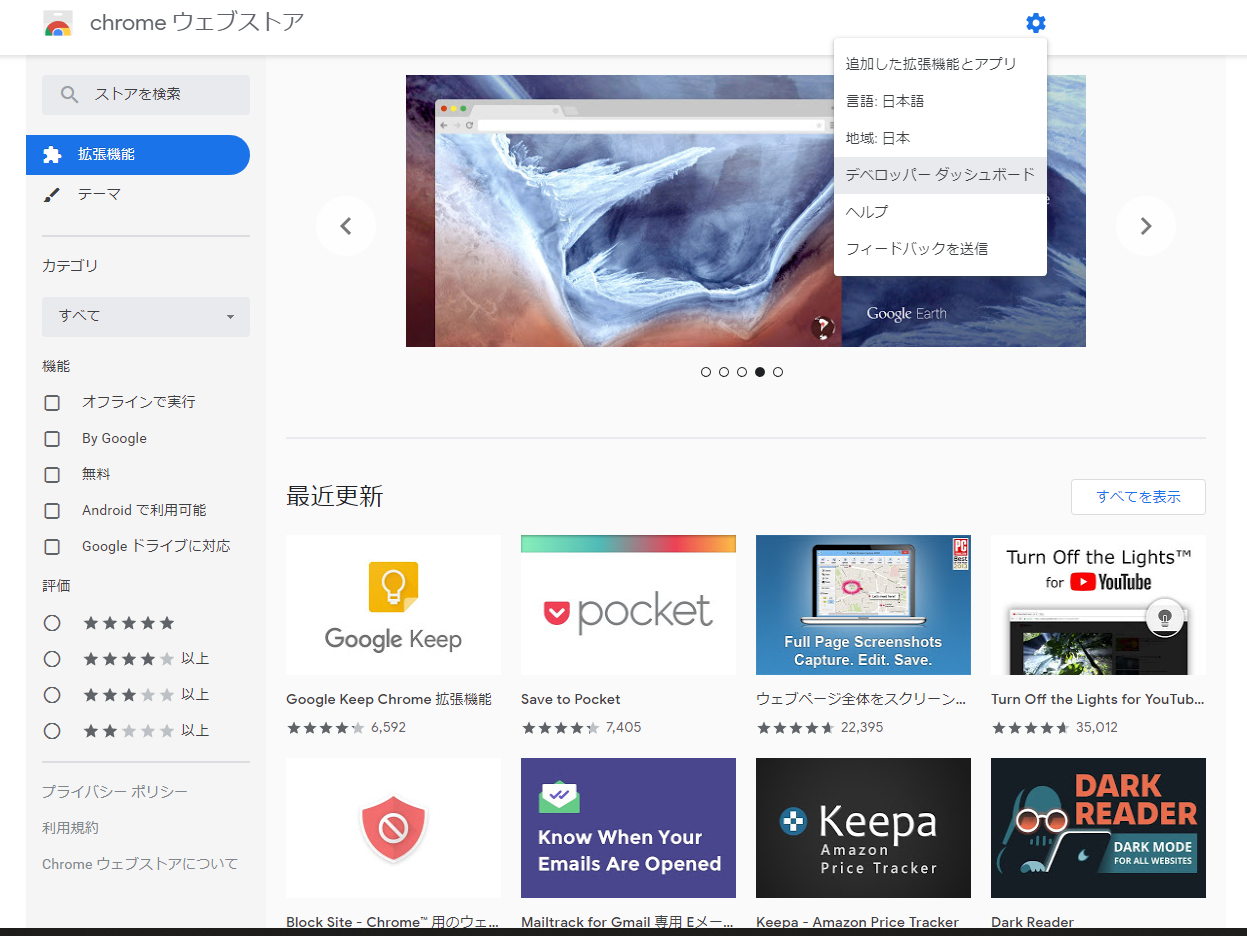Open 追加した拡張機能とアプリ menu item
This screenshot has width=1247, height=936.
(x=940, y=64)
